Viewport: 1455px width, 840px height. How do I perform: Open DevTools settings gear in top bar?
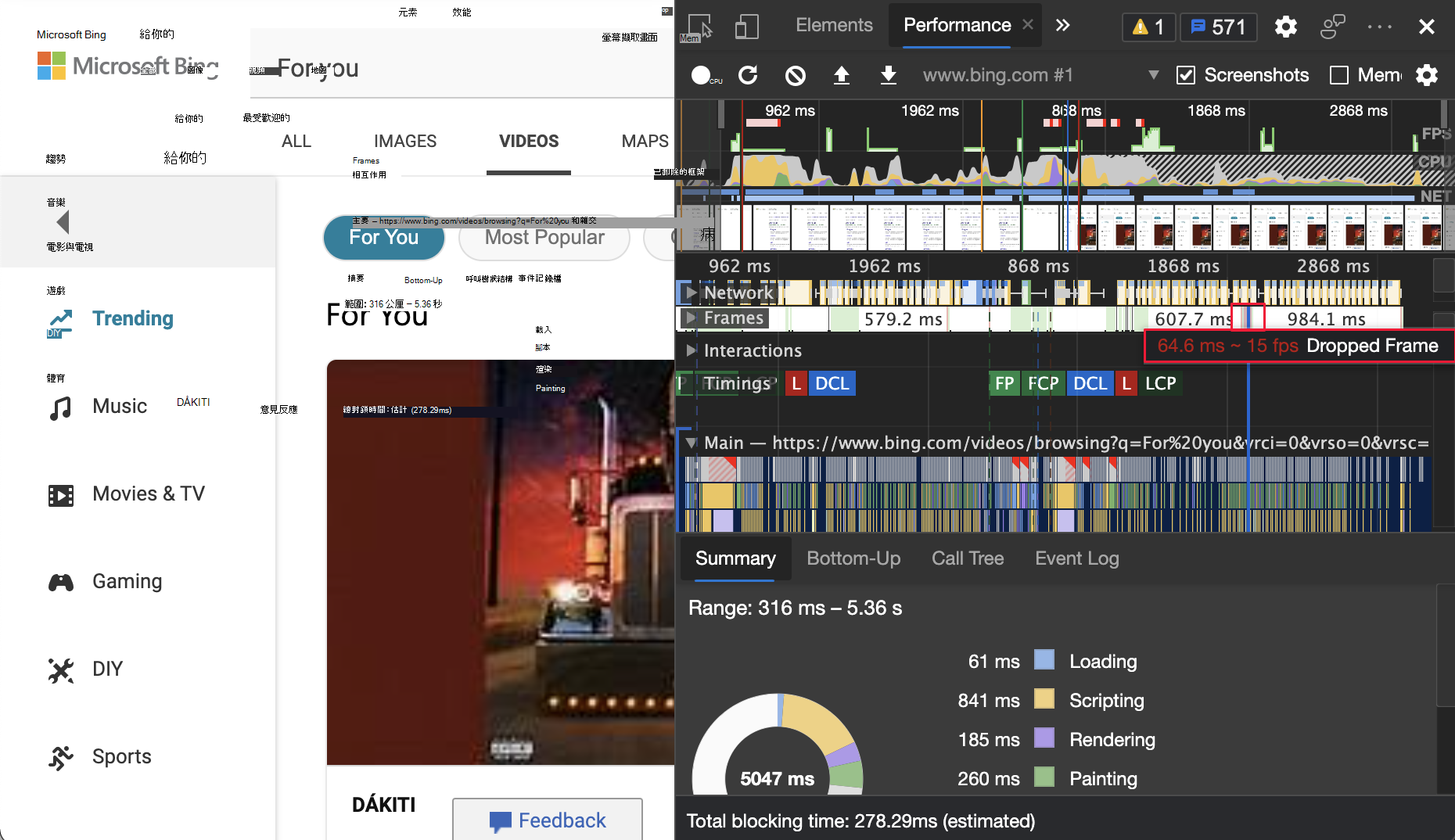[x=1286, y=27]
